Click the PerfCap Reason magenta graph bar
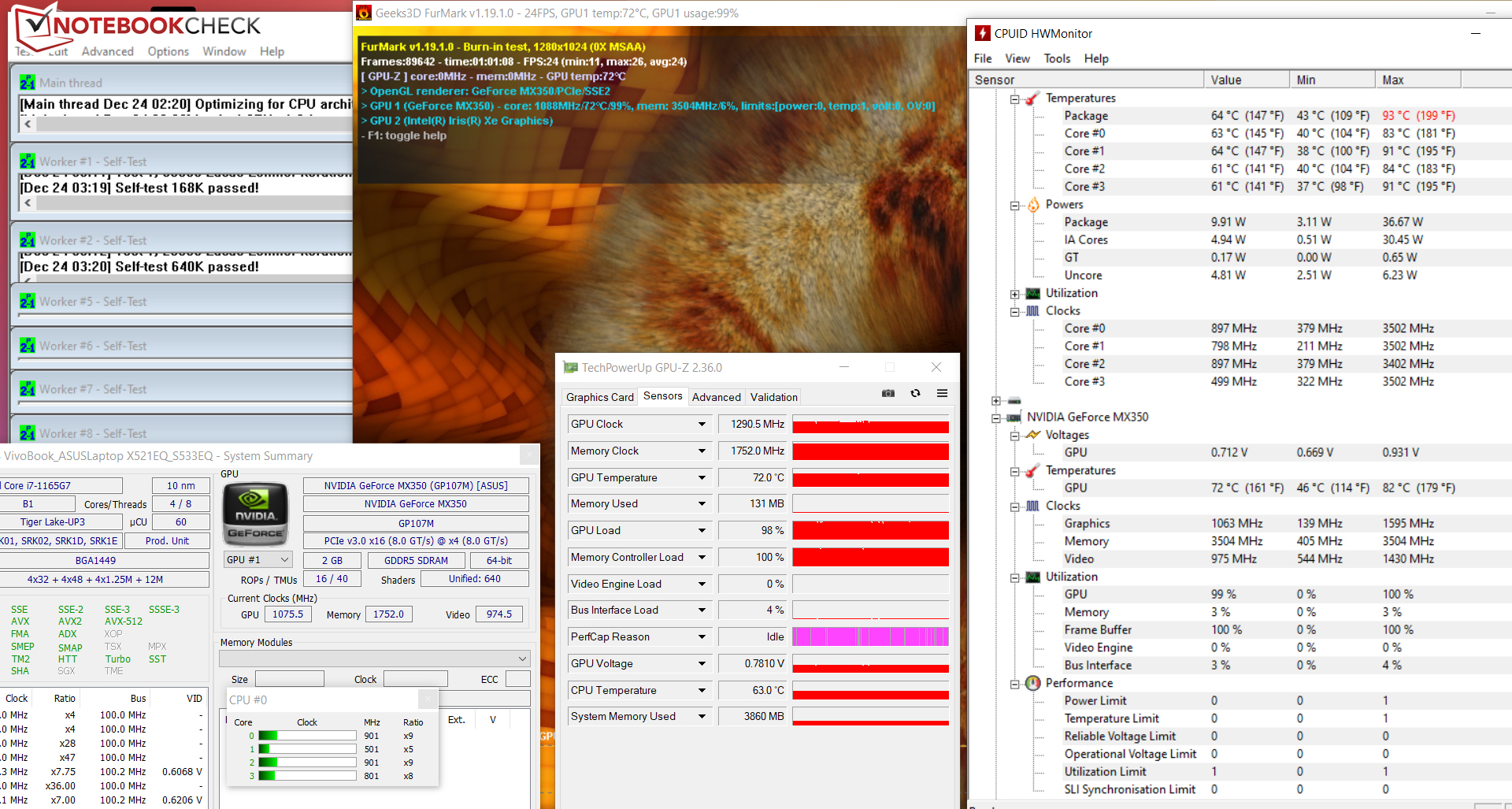The image size is (1512, 809). [870, 636]
